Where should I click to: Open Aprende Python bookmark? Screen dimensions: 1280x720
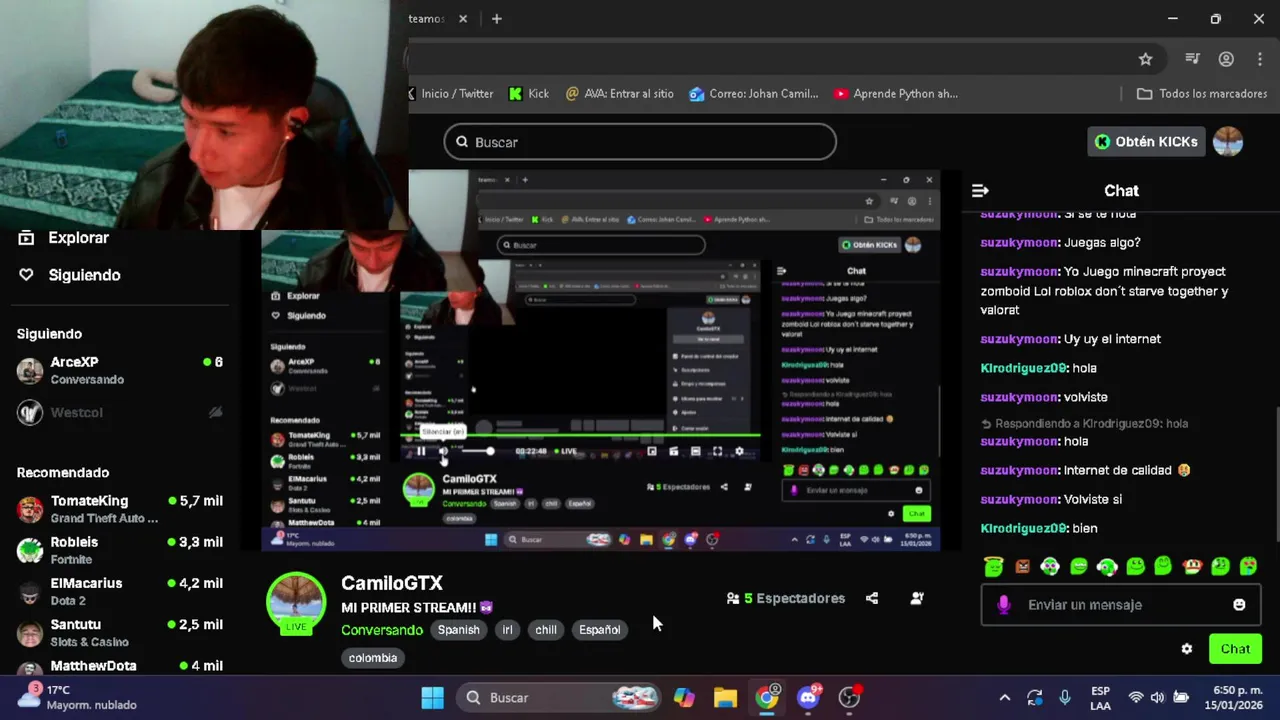pyautogui.click(x=896, y=94)
